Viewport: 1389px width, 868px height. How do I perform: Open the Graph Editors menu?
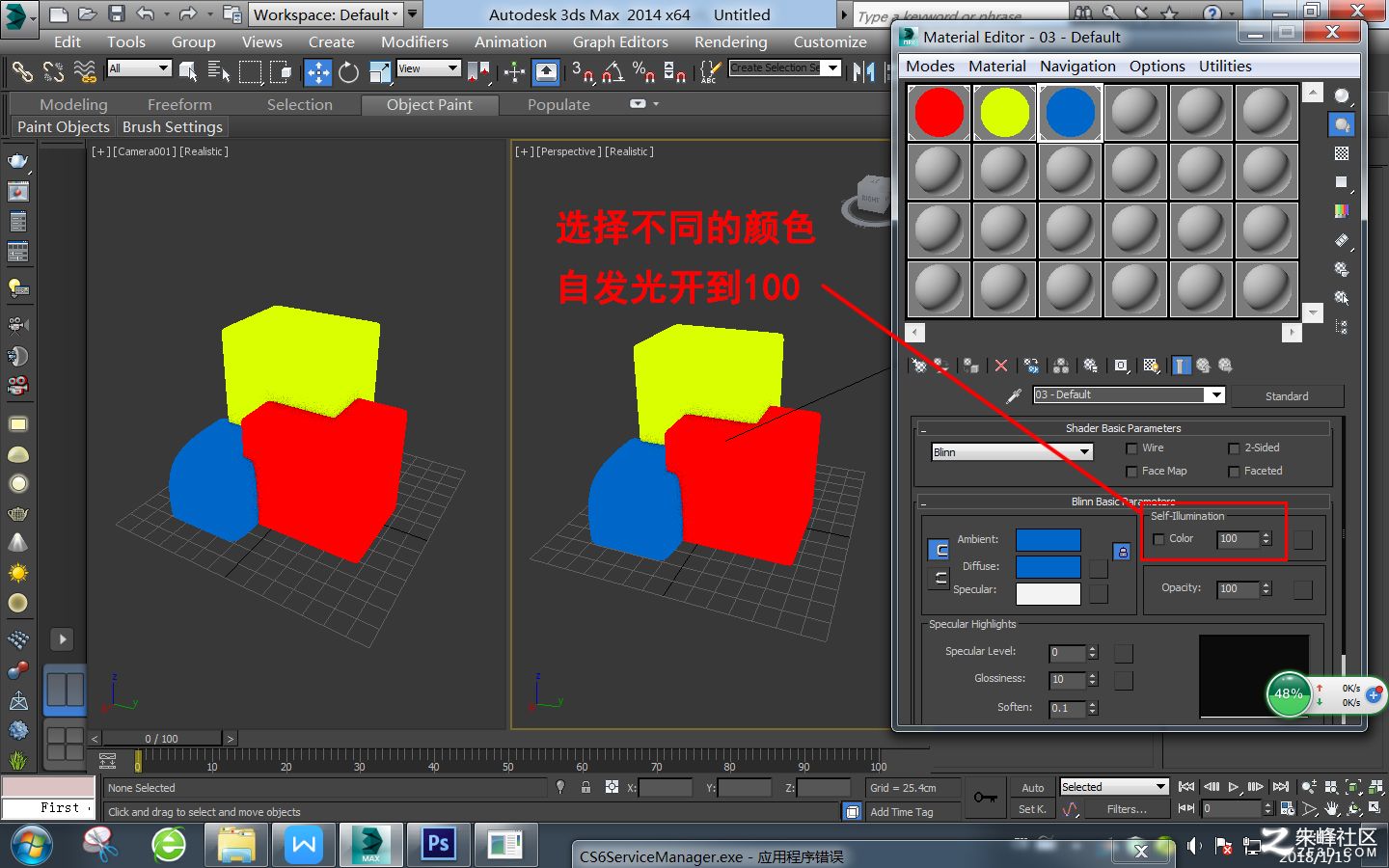click(620, 41)
